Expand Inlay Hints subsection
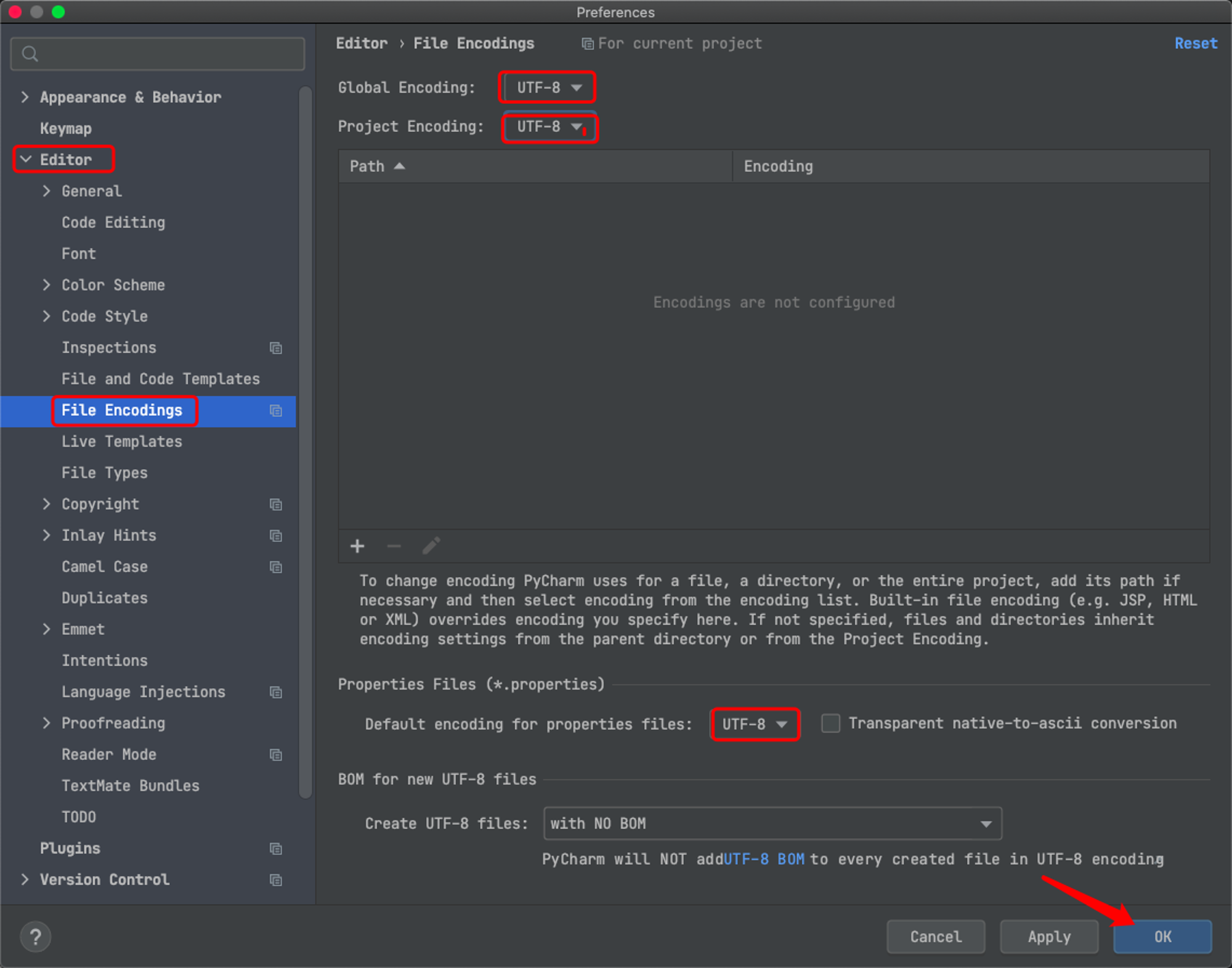This screenshot has height=968, width=1232. click(46, 535)
